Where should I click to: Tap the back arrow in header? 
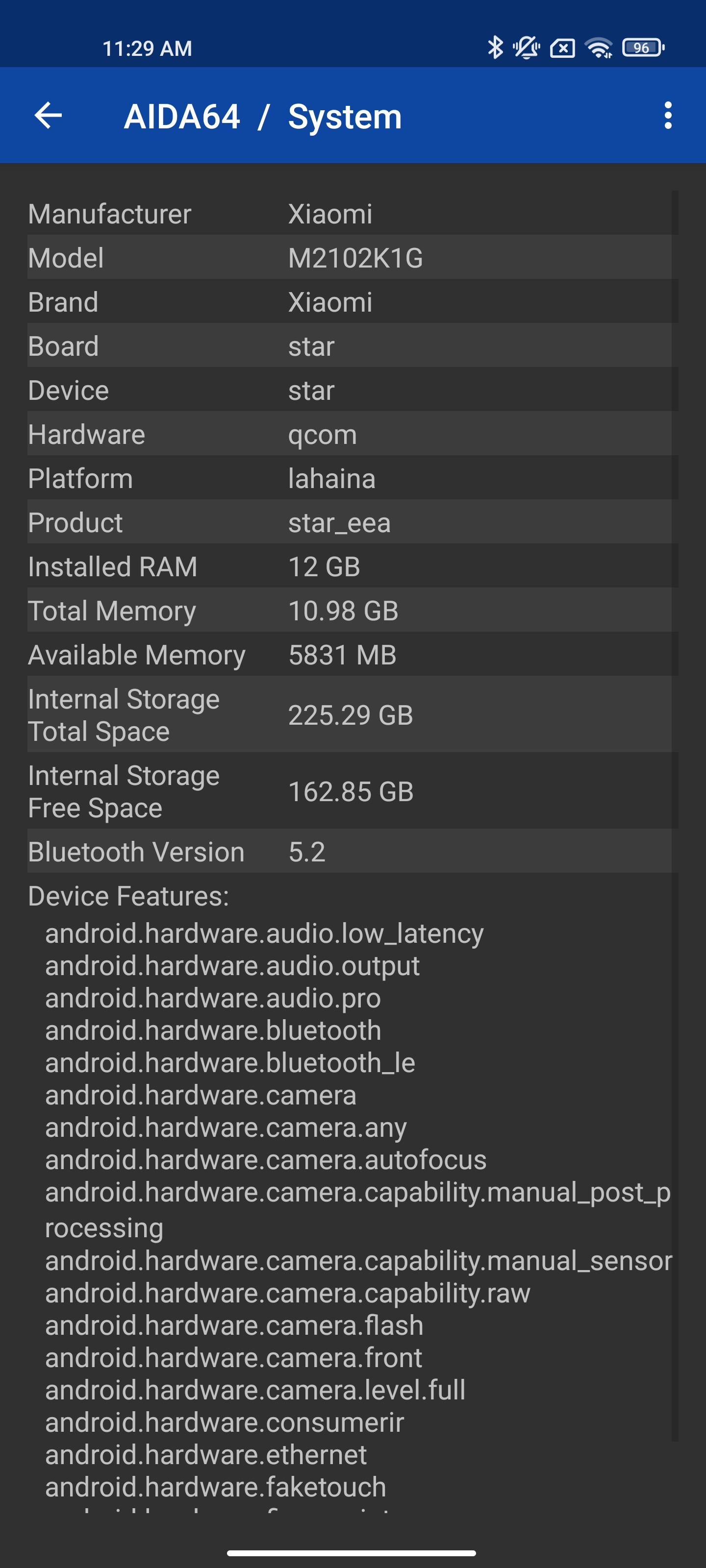click(x=49, y=116)
